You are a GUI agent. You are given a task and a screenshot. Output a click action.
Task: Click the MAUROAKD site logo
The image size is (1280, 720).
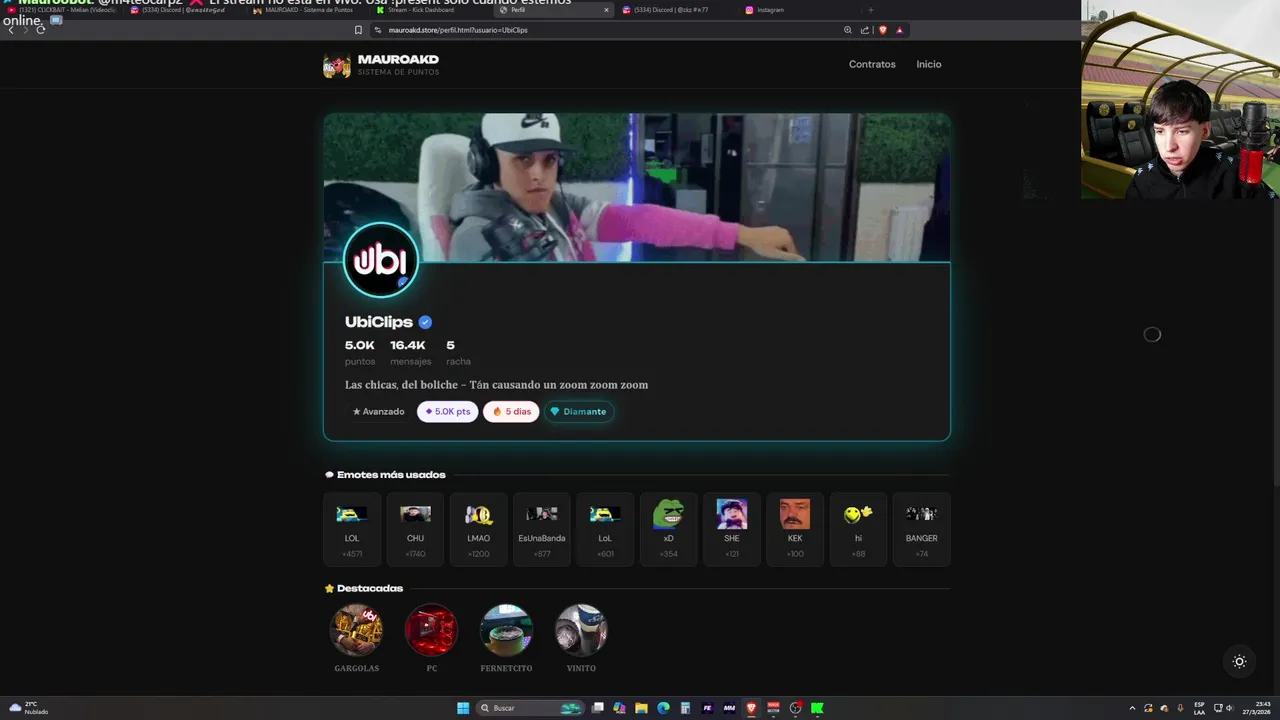[381, 65]
